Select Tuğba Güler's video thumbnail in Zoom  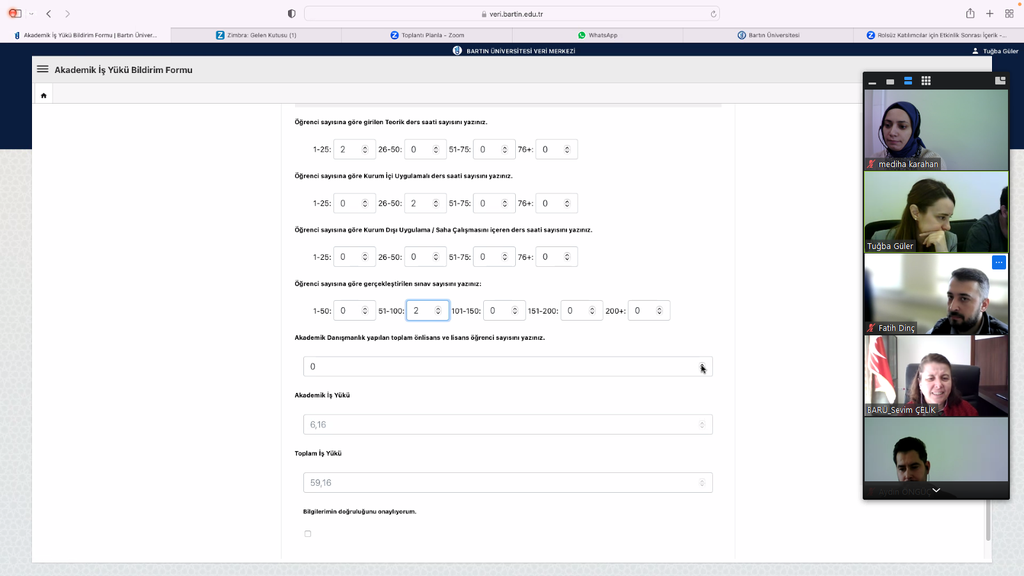936,212
